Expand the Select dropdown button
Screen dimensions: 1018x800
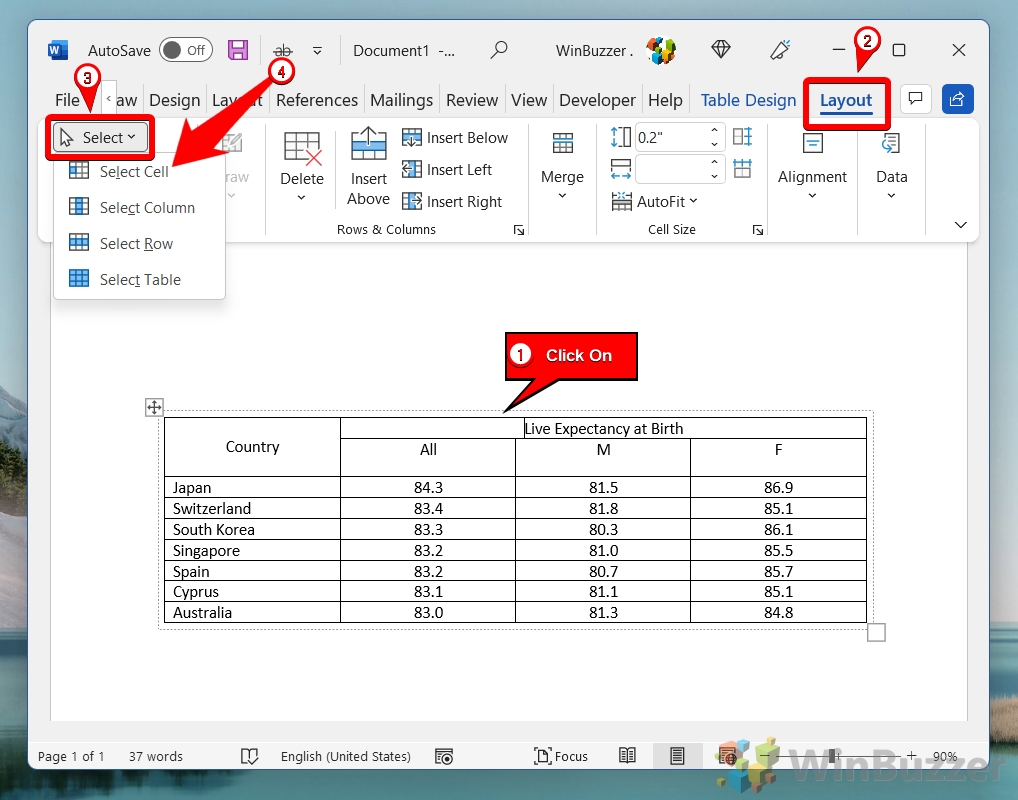pyautogui.click(x=101, y=138)
